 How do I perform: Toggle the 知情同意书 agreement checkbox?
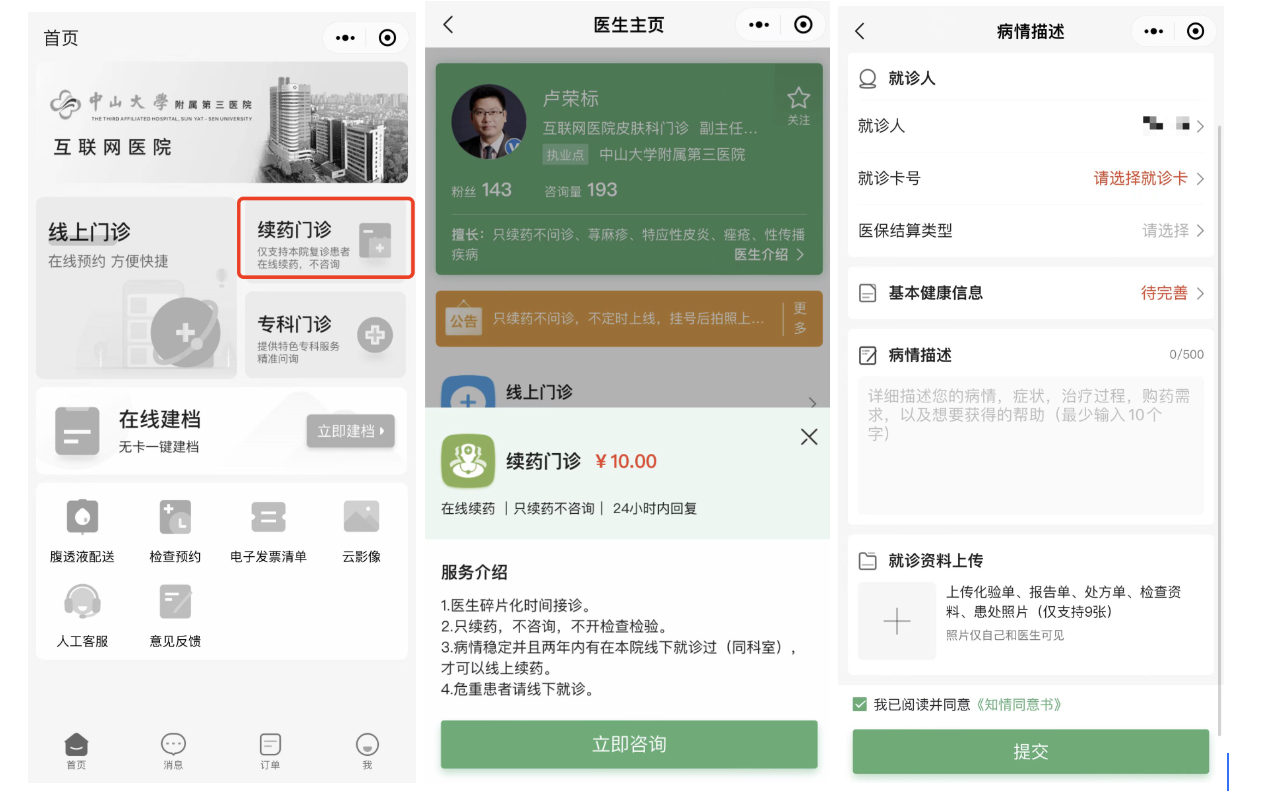(x=860, y=705)
